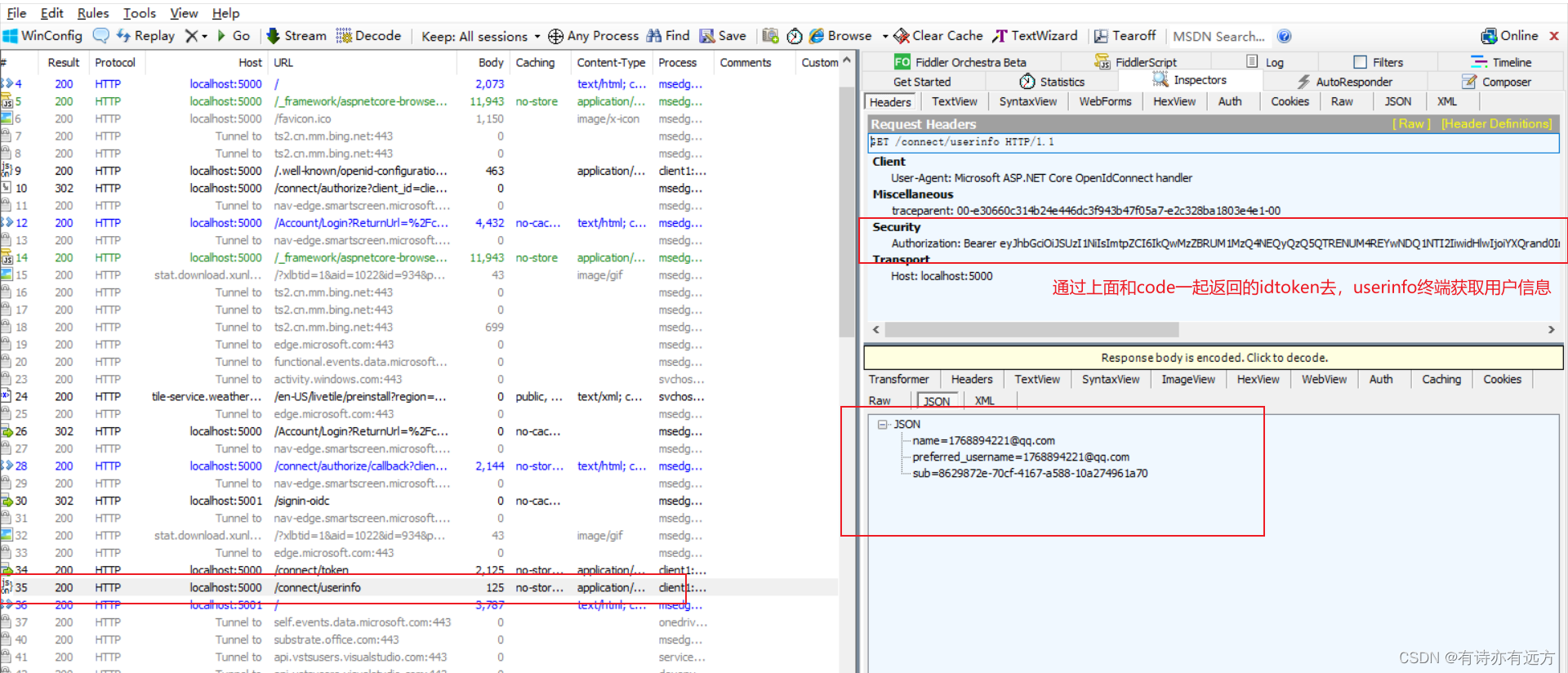The image size is (1568, 673).
Task: Click the Replay toolbar button
Action: 145,36
